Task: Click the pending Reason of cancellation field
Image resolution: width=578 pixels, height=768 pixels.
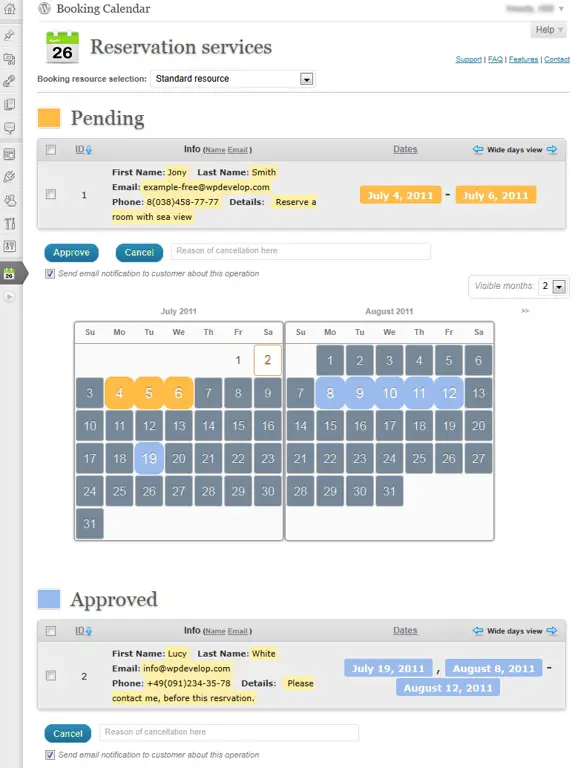Action: pyautogui.click(x=301, y=251)
